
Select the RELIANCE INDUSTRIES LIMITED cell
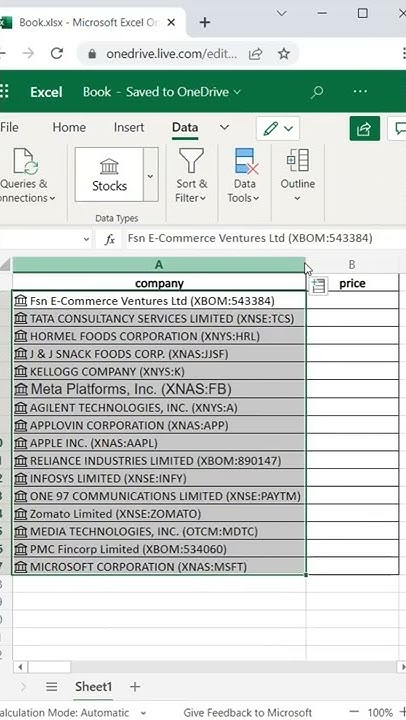(x=159, y=461)
